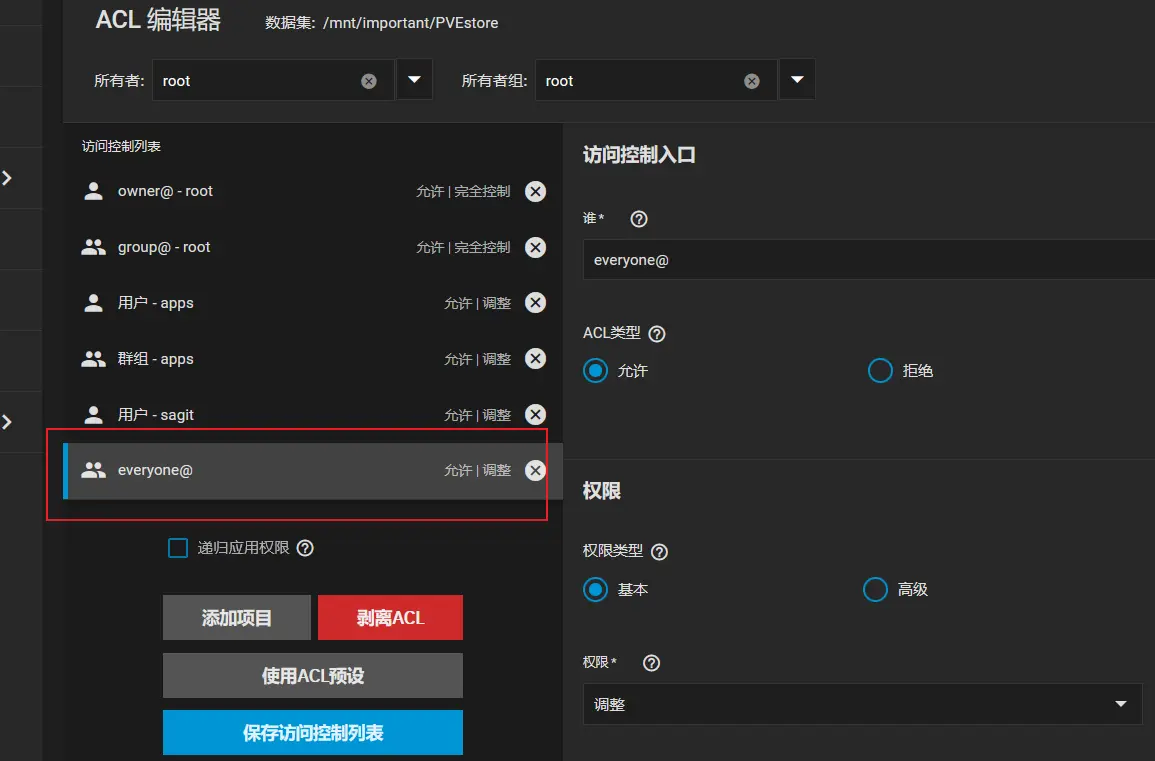The width and height of the screenshot is (1155, 761).
Task: Click the 剥离ACL button
Action: pyautogui.click(x=390, y=618)
